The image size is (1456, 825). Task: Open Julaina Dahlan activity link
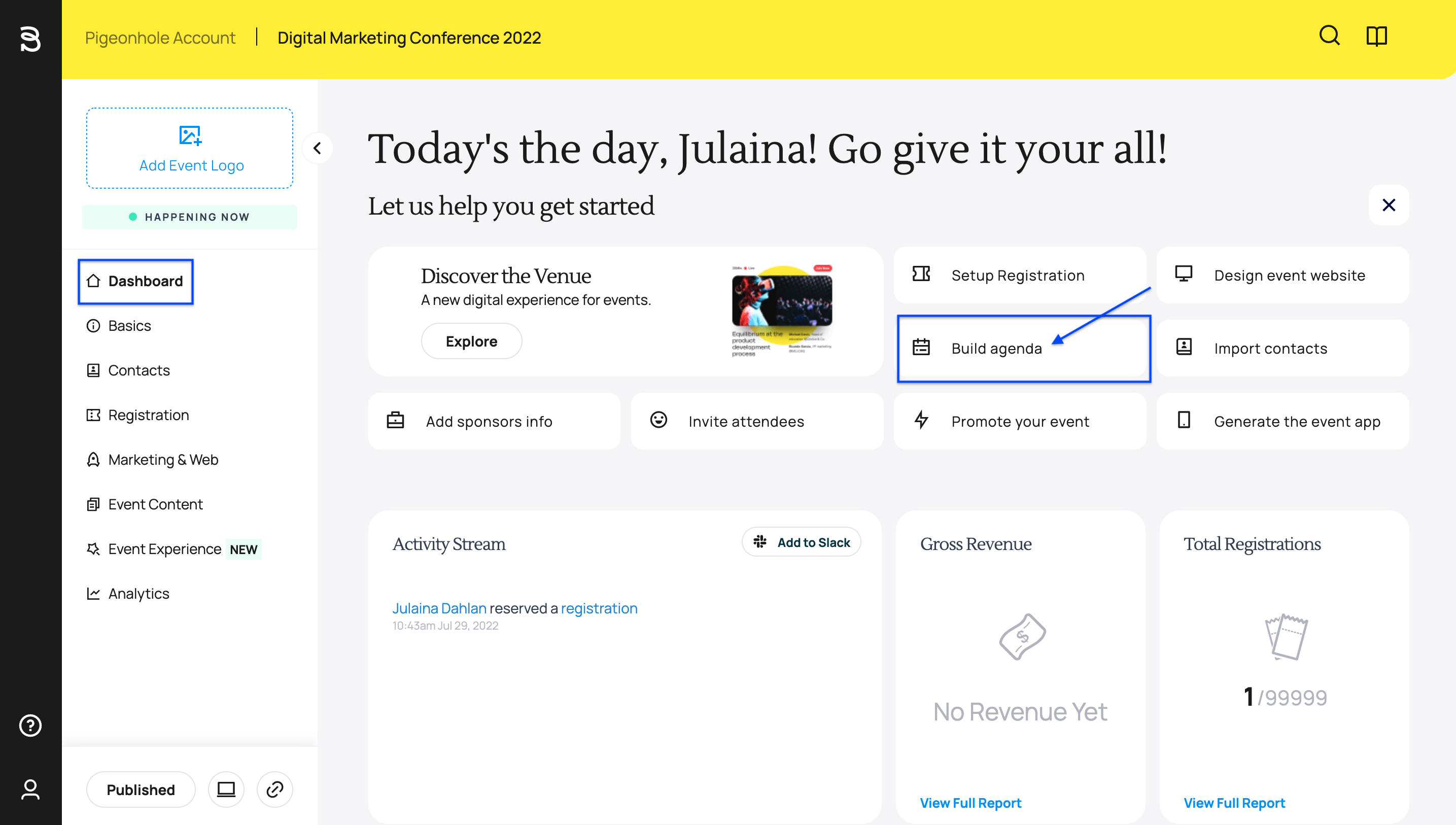point(439,608)
